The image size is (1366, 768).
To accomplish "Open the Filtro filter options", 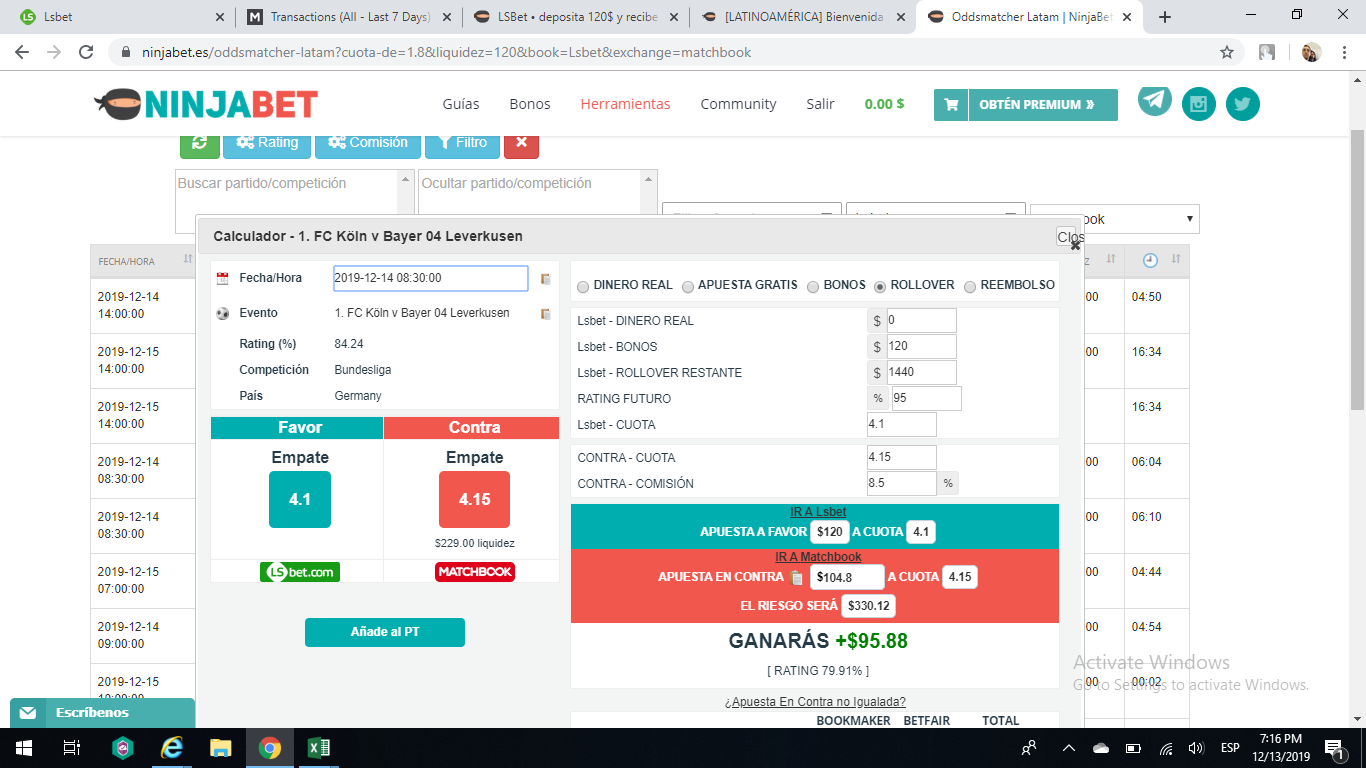I will 462,143.
